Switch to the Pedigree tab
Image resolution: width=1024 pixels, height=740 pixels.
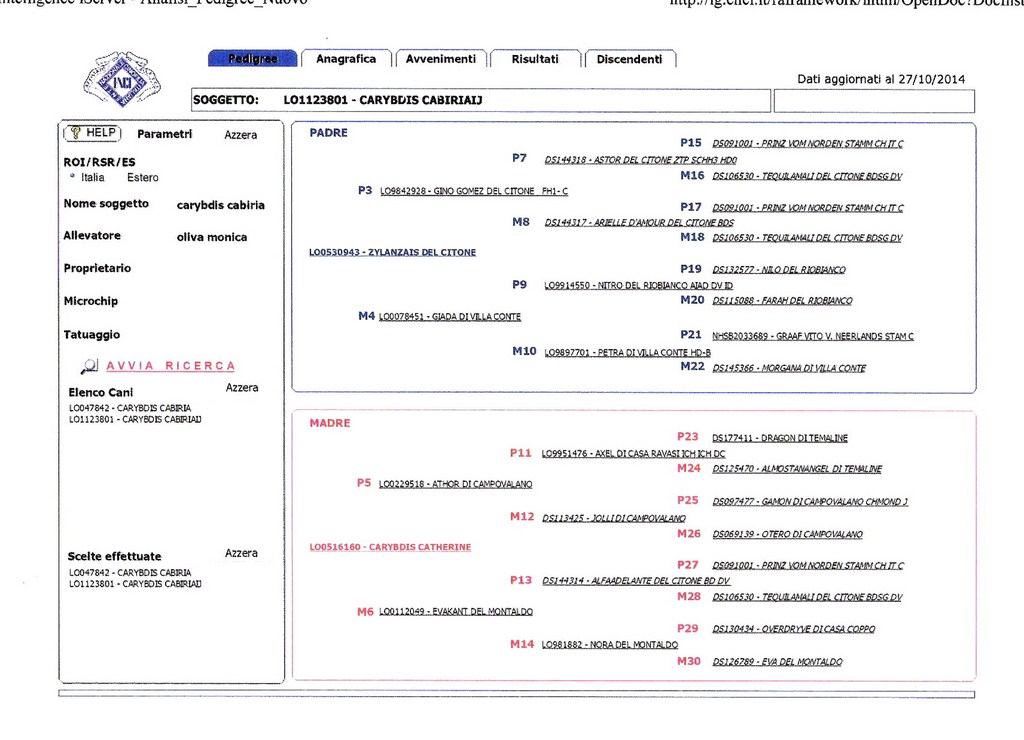(x=253, y=59)
